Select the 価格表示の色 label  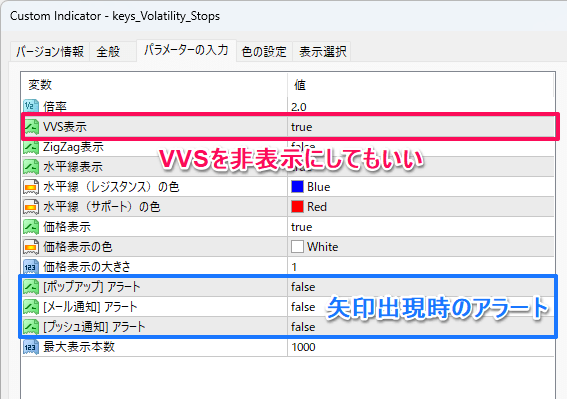click(78, 247)
